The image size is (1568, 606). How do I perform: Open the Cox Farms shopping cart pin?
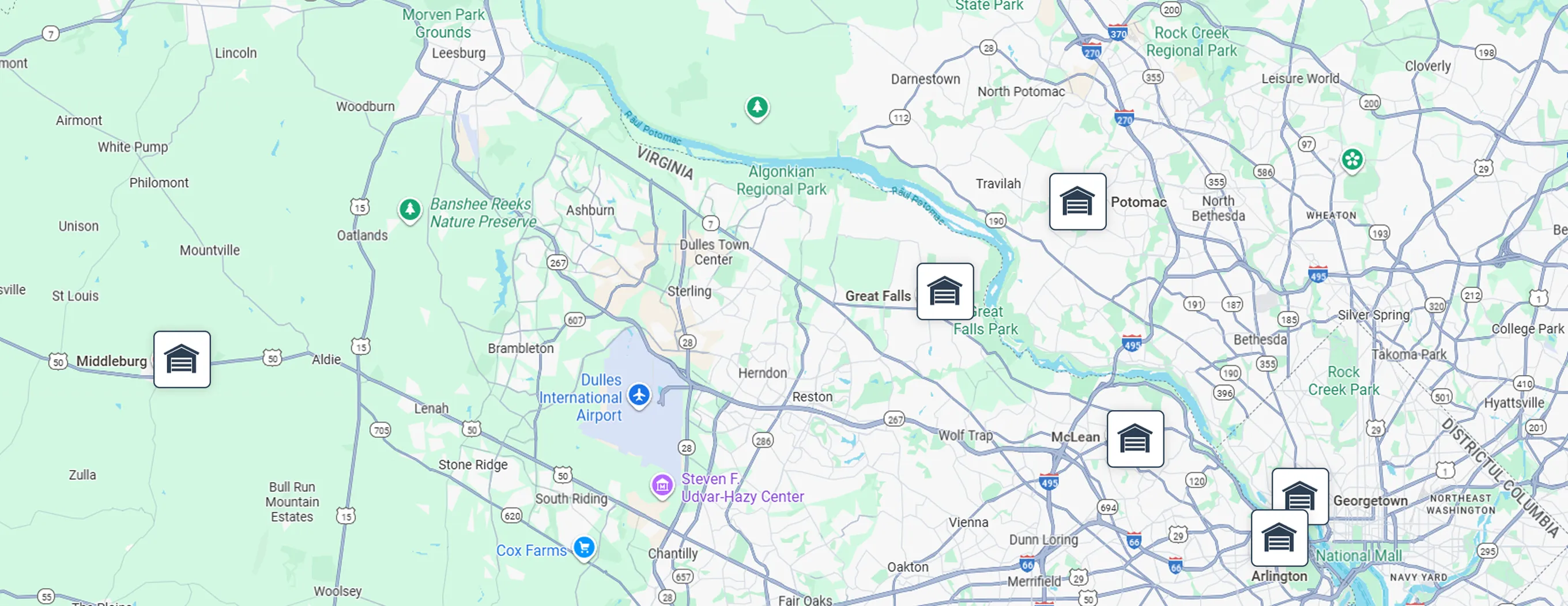(x=584, y=549)
